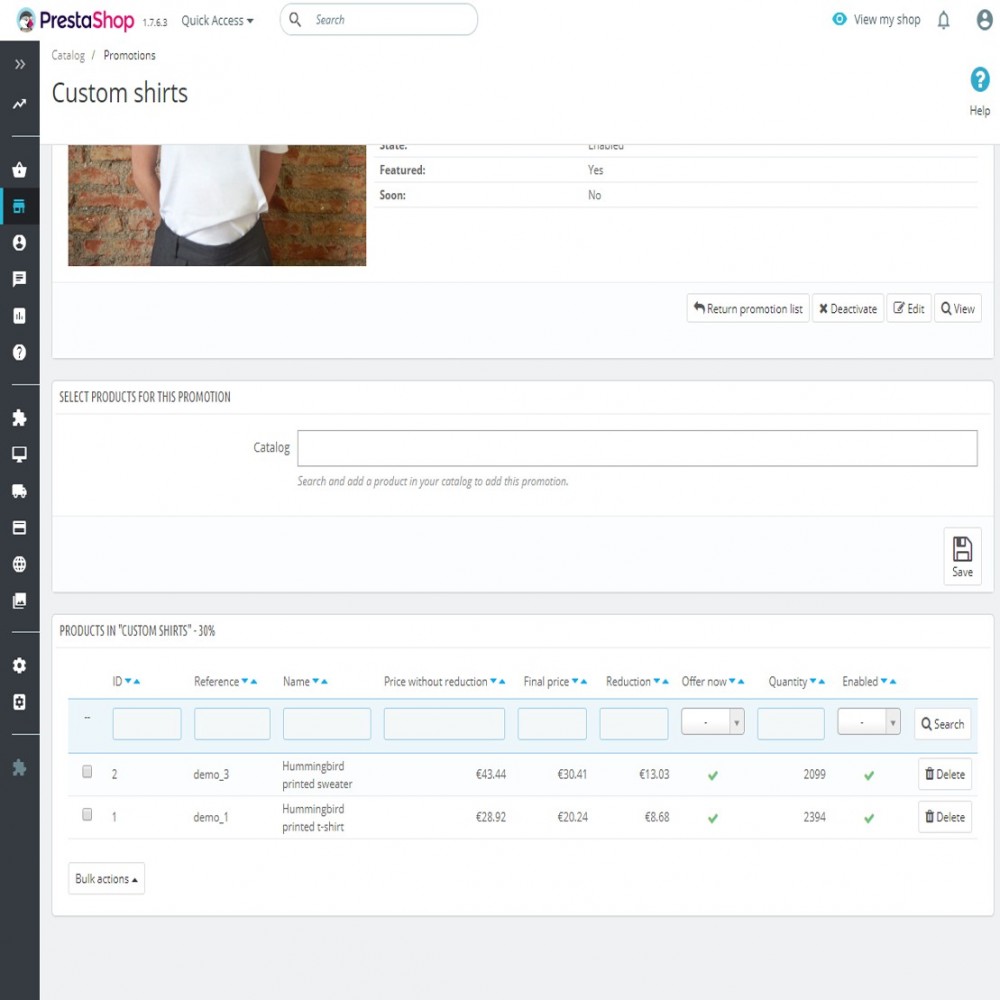The image size is (1000, 1000).
Task: Open the Offer now filter dropdown
Action: [712, 722]
